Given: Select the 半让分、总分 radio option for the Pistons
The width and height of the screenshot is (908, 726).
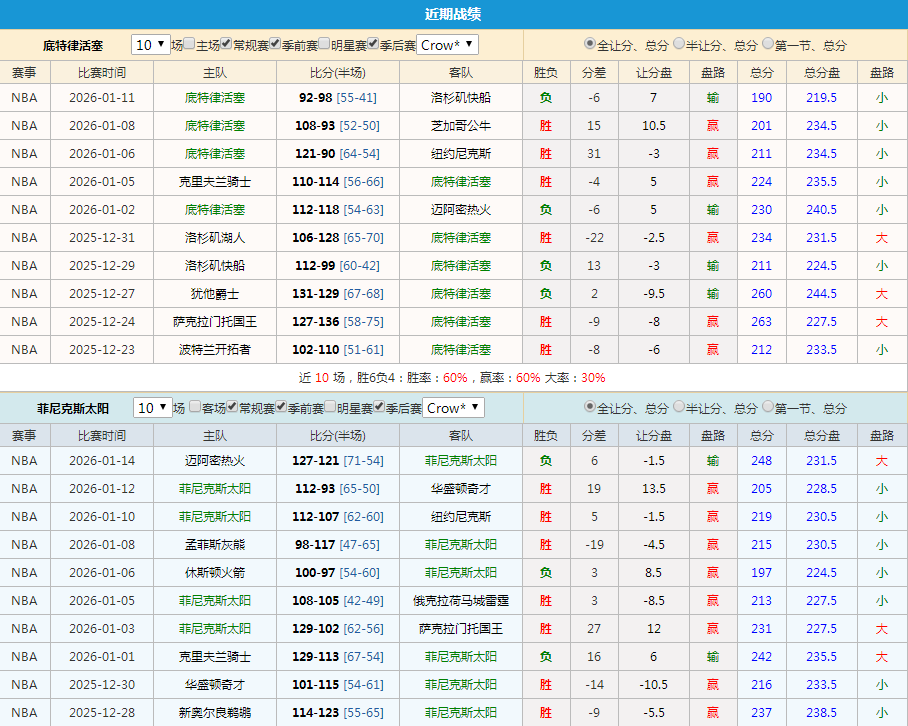Looking at the screenshot, I should pyautogui.click(x=678, y=44).
